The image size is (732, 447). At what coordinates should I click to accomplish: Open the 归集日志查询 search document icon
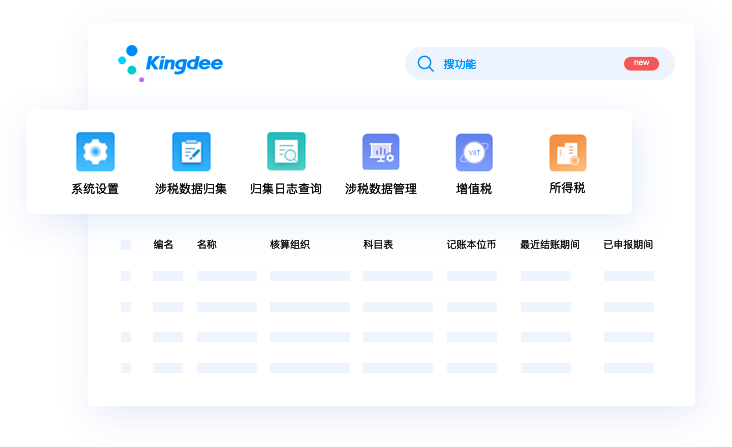tap(286, 152)
